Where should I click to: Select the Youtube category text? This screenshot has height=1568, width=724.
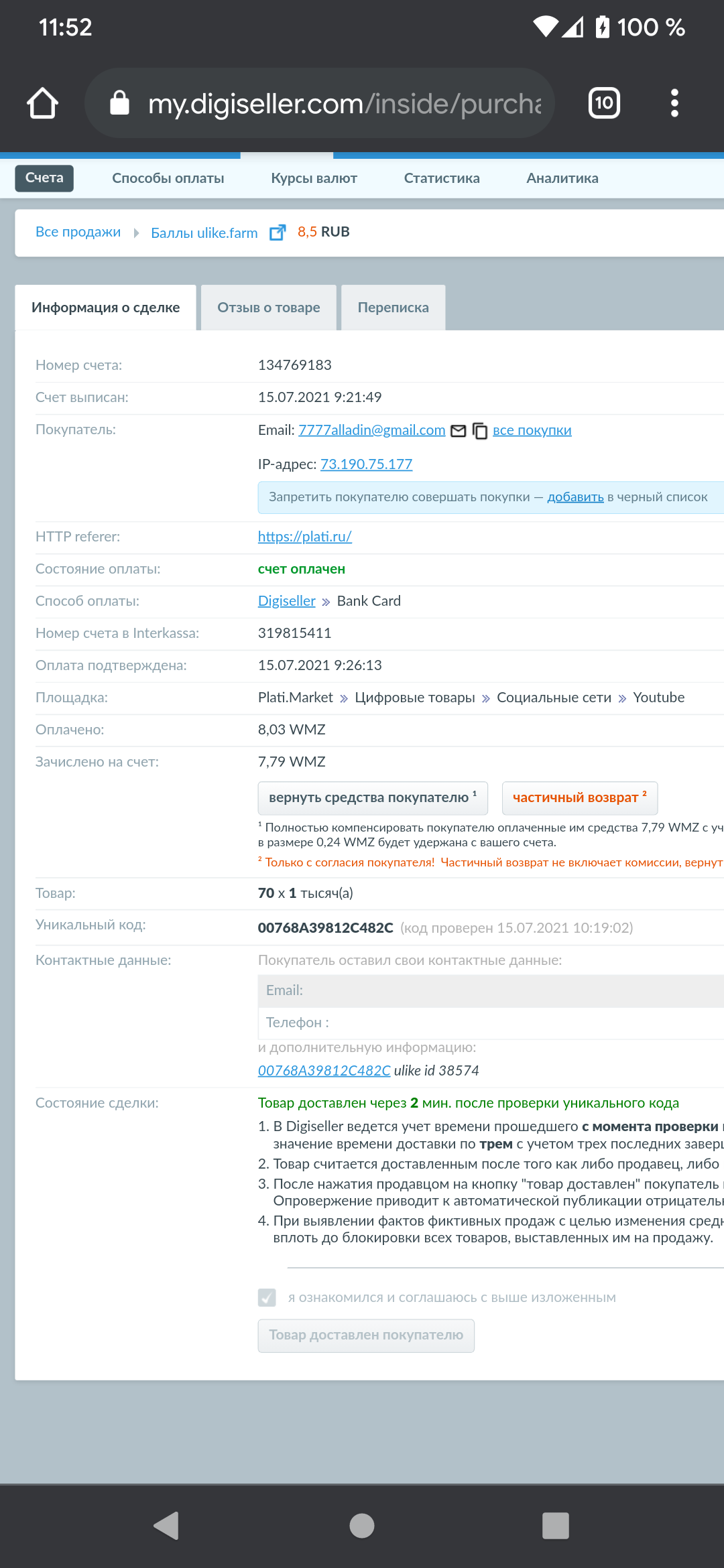click(x=659, y=698)
